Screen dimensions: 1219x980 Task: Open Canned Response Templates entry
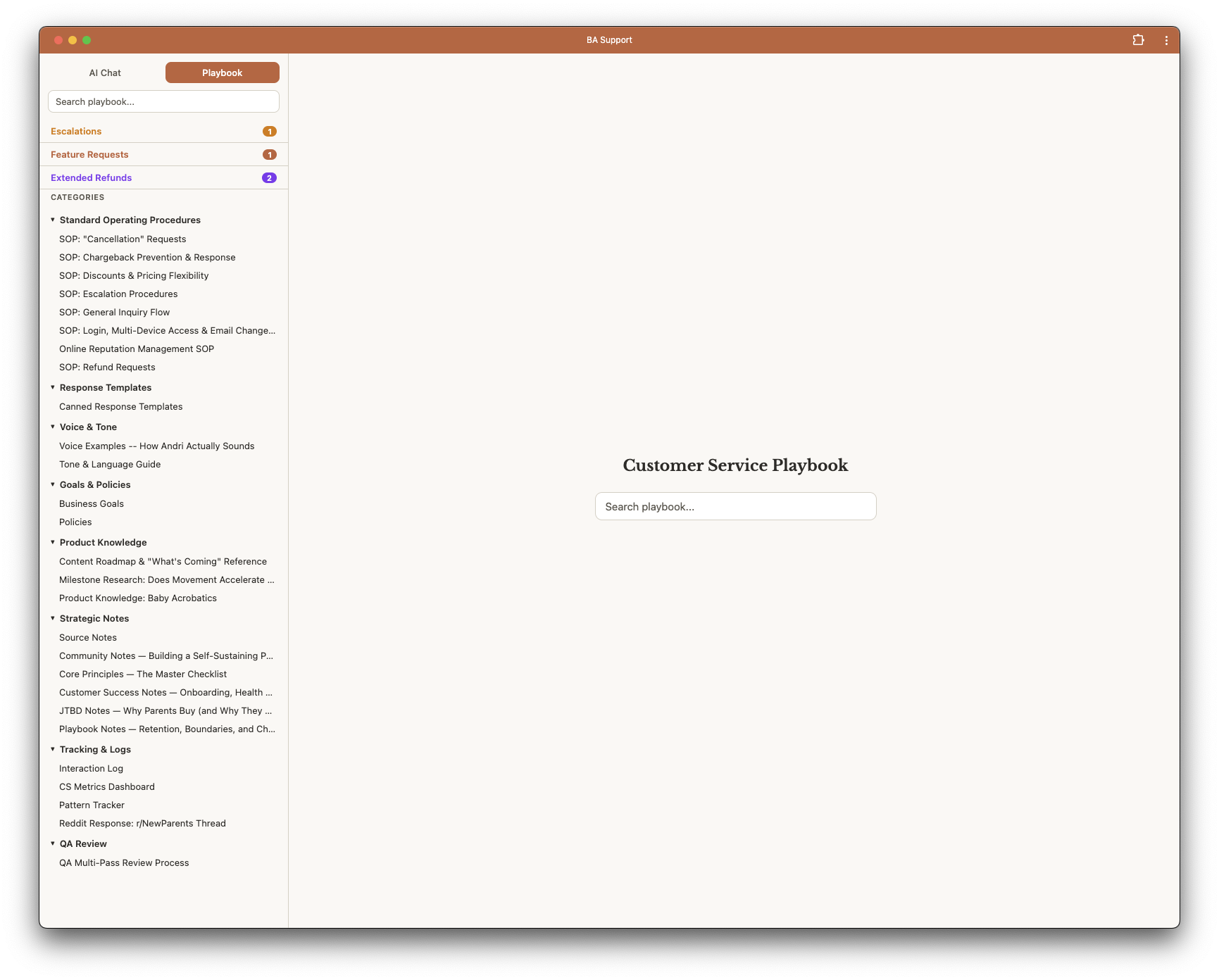tap(121, 407)
